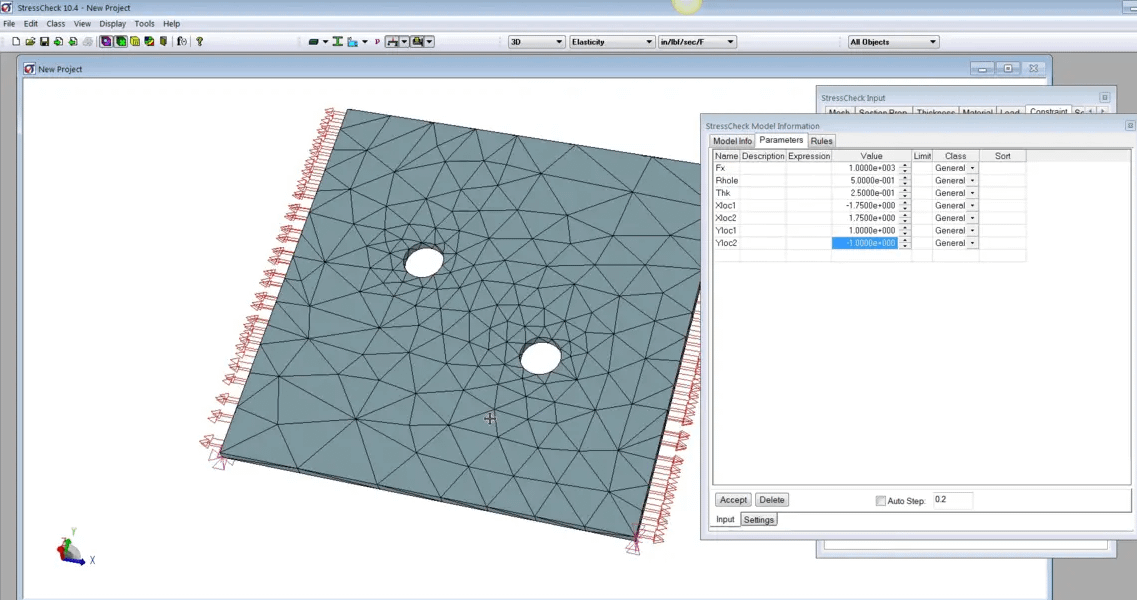1137x600 pixels.
Task: Open the Display menu
Action: pos(112,23)
